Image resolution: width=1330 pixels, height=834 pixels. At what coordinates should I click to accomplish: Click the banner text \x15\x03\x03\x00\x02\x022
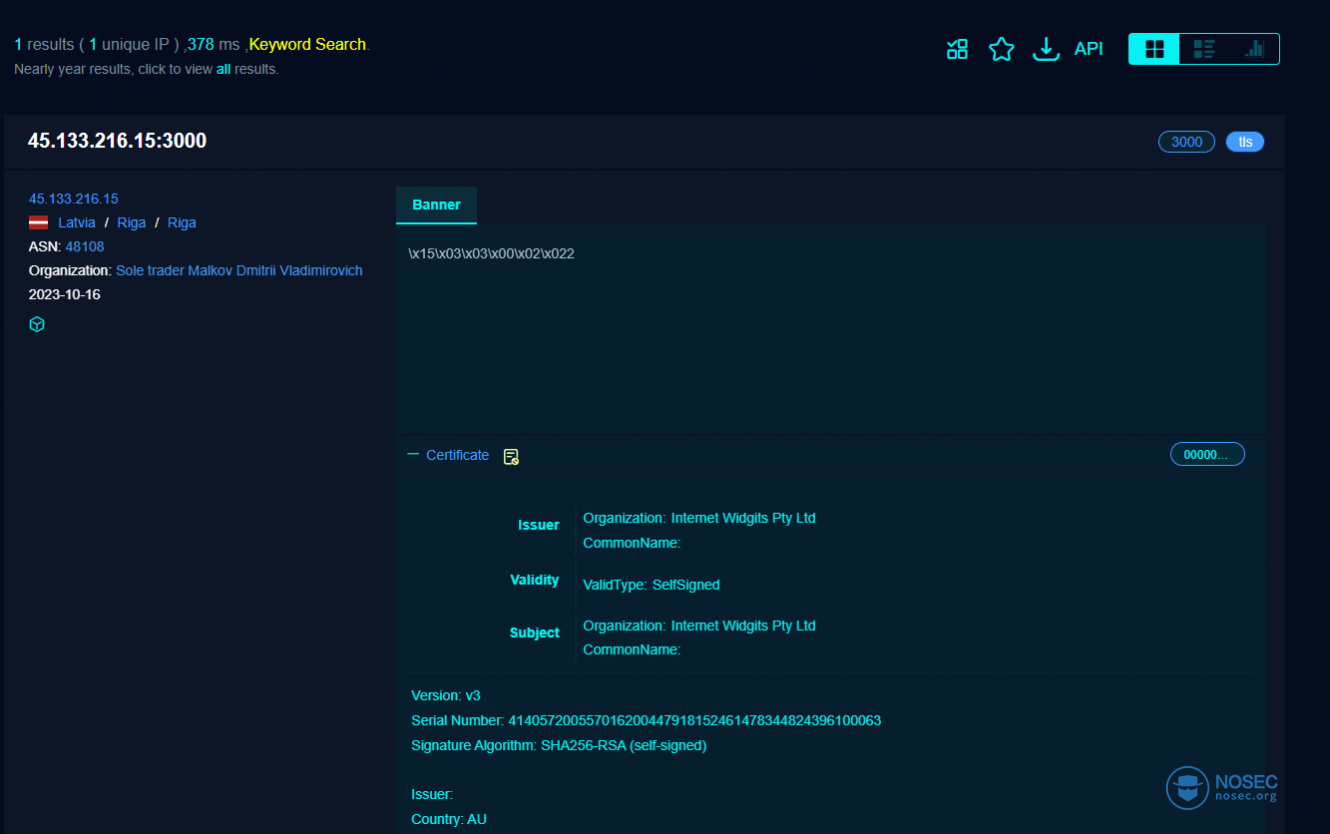pyautogui.click(x=491, y=254)
